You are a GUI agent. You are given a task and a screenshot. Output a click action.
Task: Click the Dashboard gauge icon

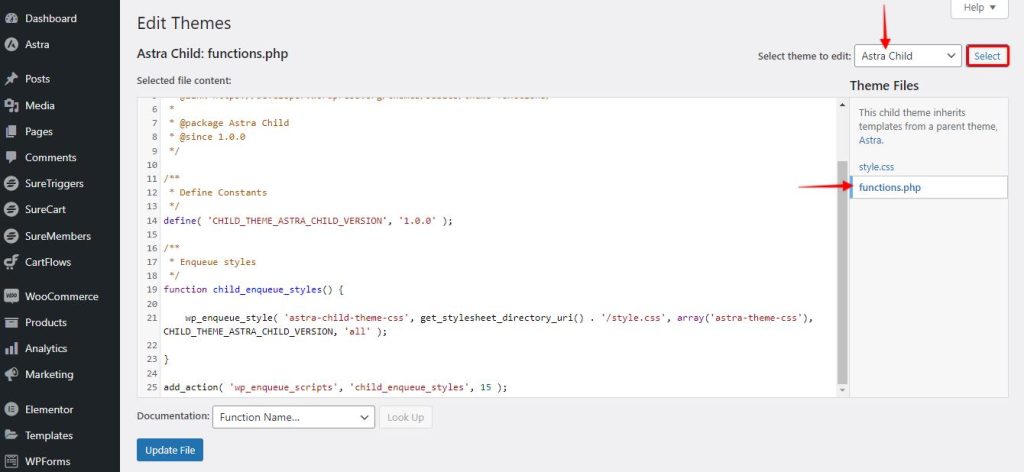click(11, 18)
